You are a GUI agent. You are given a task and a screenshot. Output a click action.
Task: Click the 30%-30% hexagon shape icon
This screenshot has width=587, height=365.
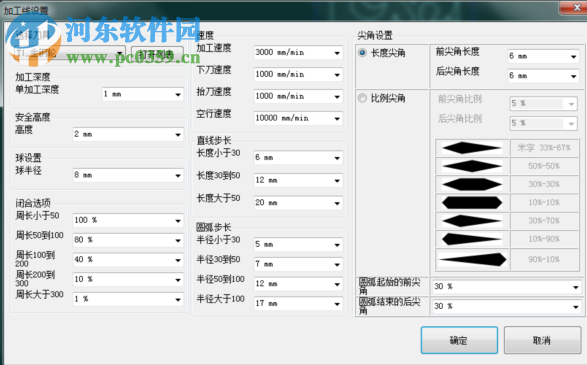pos(472,185)
